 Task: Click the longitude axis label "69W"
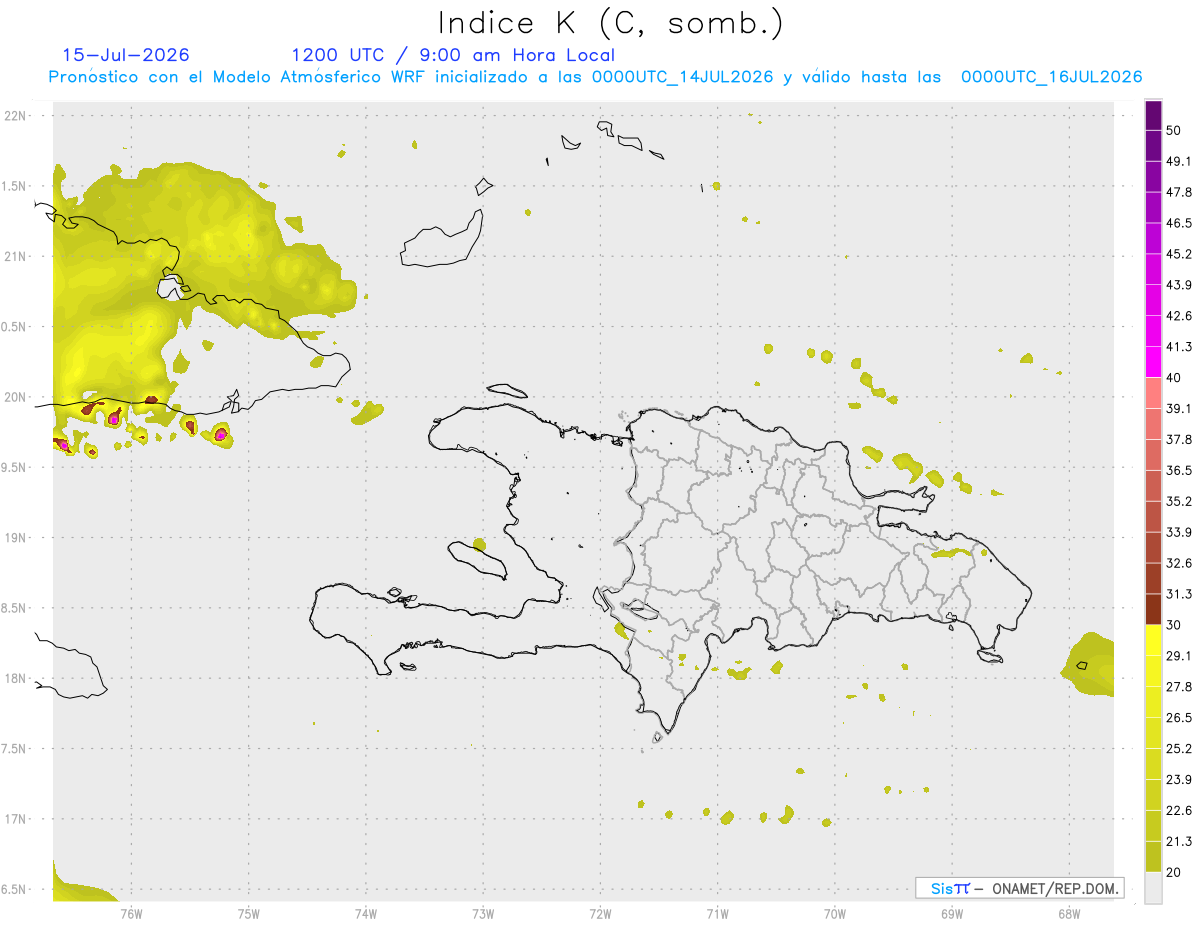tap(952, 914)
